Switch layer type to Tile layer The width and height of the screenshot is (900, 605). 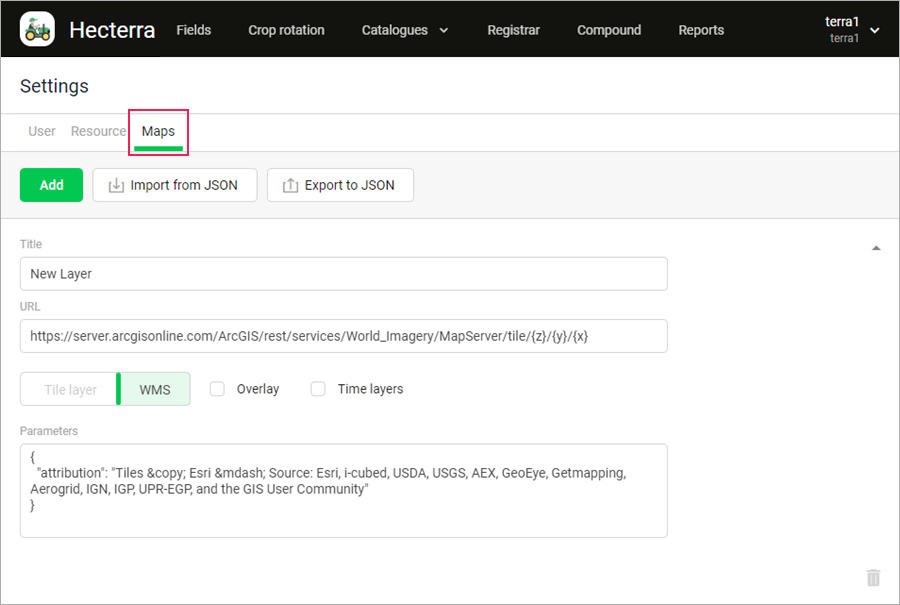pyautogui.click(x=70, y=389)
